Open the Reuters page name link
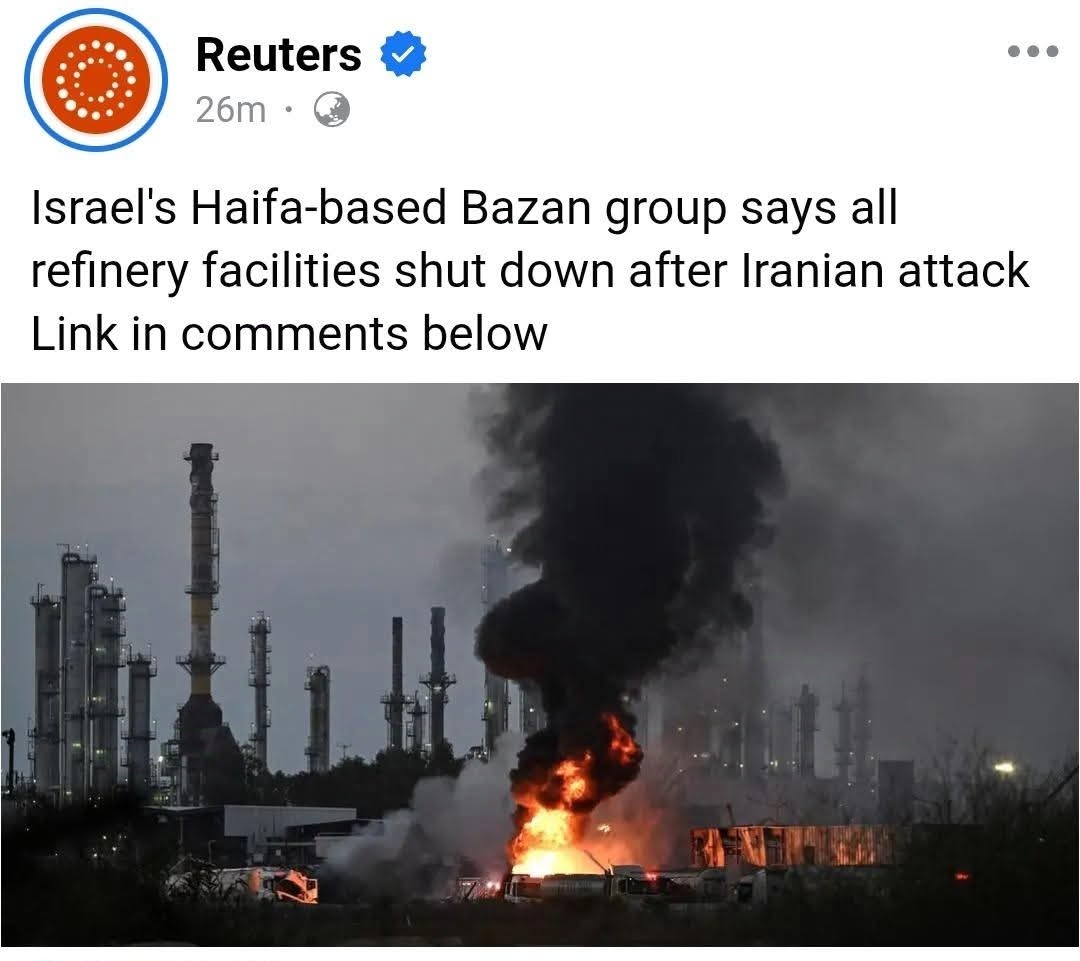Viewport: 1080px width, 961px height. click(278, 54)
